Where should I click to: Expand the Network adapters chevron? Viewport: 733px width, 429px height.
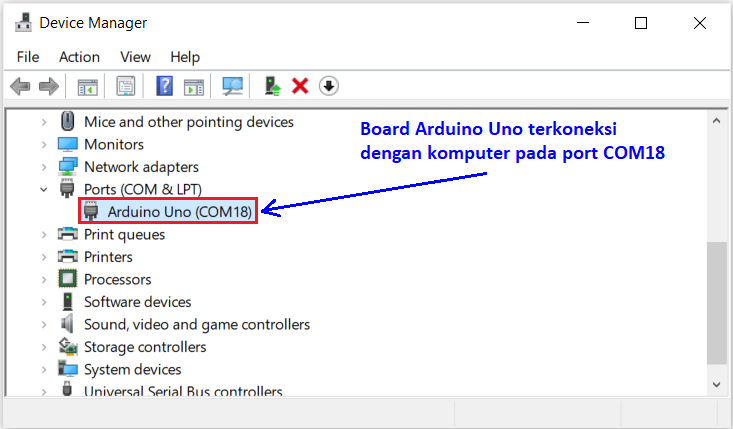click(44, 167)
